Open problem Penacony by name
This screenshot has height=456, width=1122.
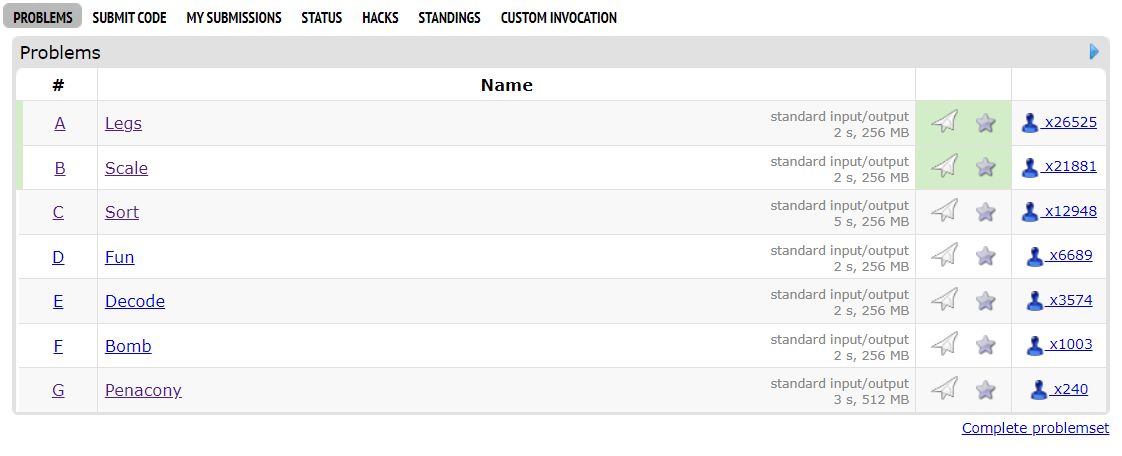(x=143, y=390)
